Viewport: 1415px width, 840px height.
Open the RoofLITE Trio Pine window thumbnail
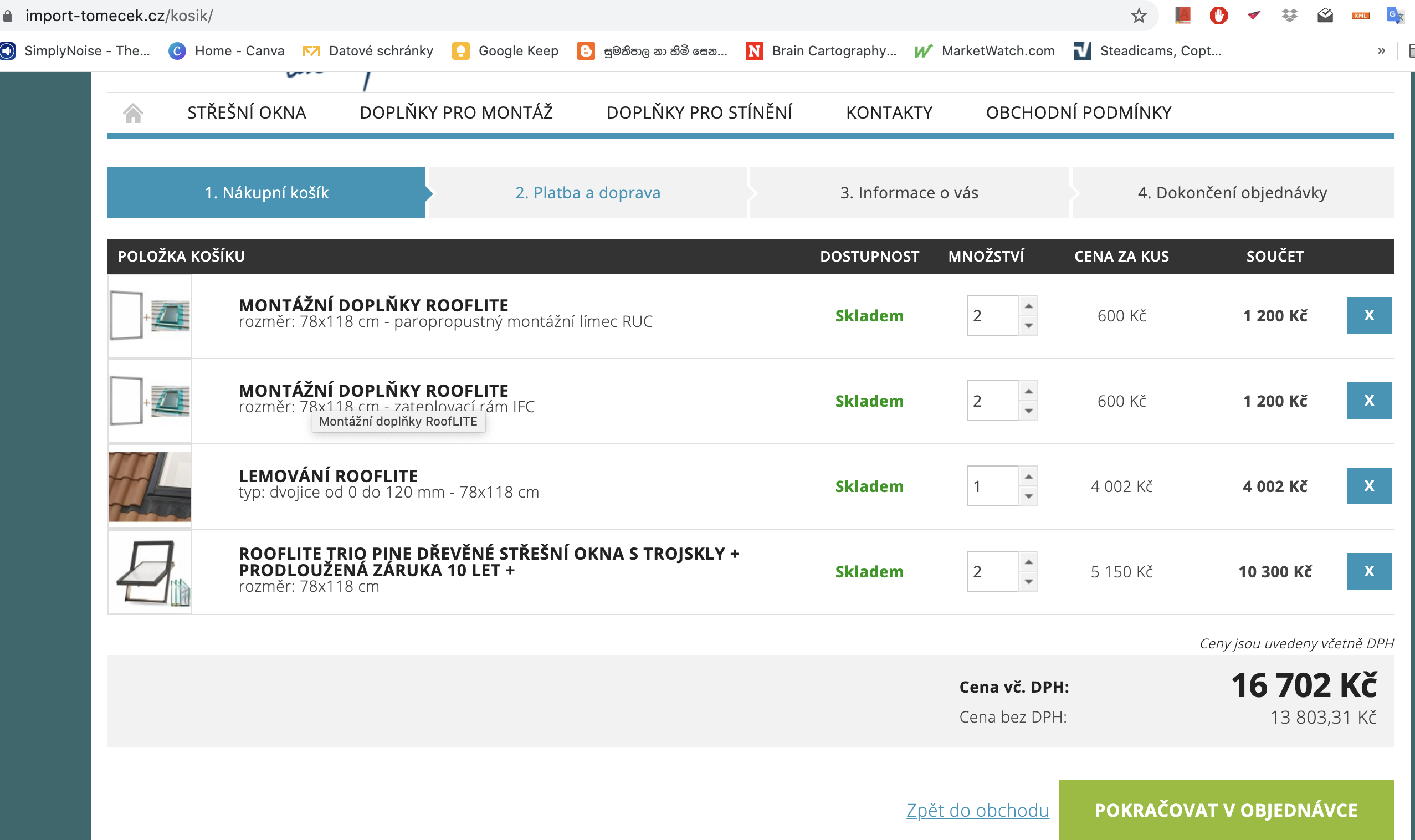150,572
